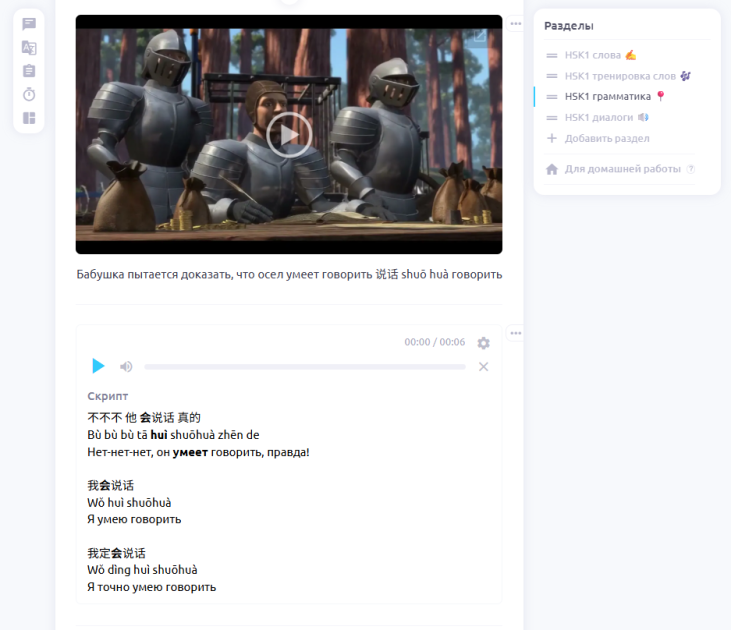Click Добавить раздел
The image size is (731, 630).
(607, 138)
